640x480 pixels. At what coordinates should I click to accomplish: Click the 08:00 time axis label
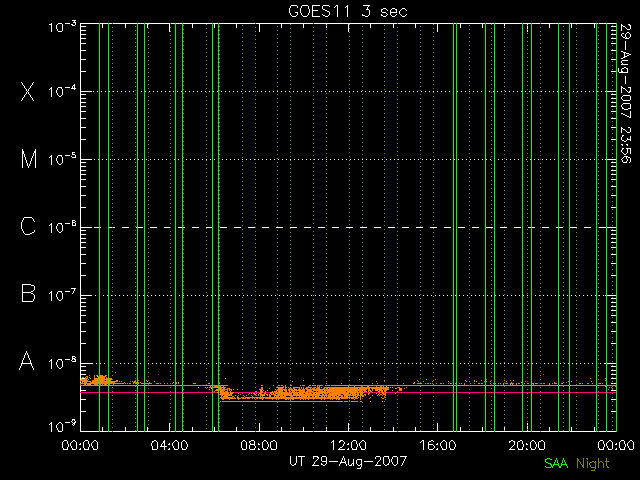point(259,445)
